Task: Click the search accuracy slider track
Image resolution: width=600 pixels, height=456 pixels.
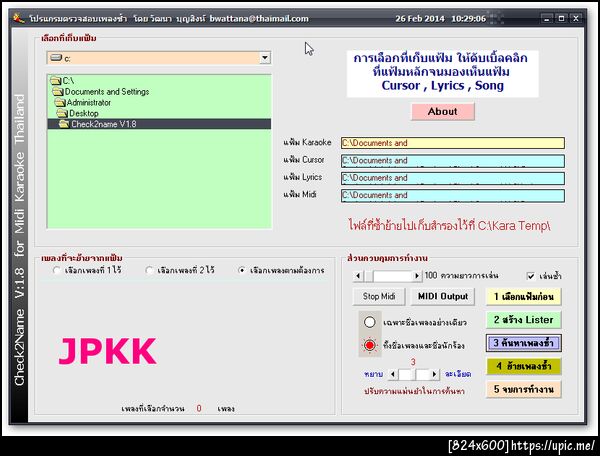Action: pos(413,374)
